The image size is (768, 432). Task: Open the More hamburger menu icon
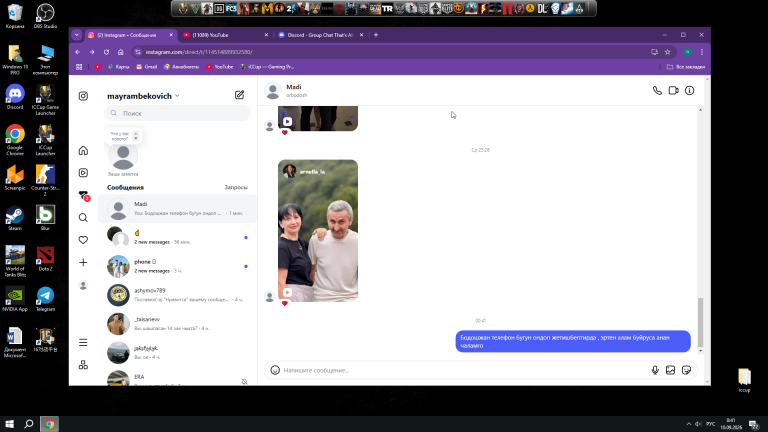[x=83, y=342]
